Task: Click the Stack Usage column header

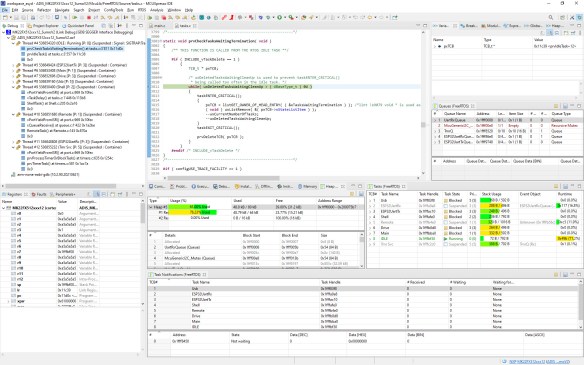Action: [x=491, y=194]
